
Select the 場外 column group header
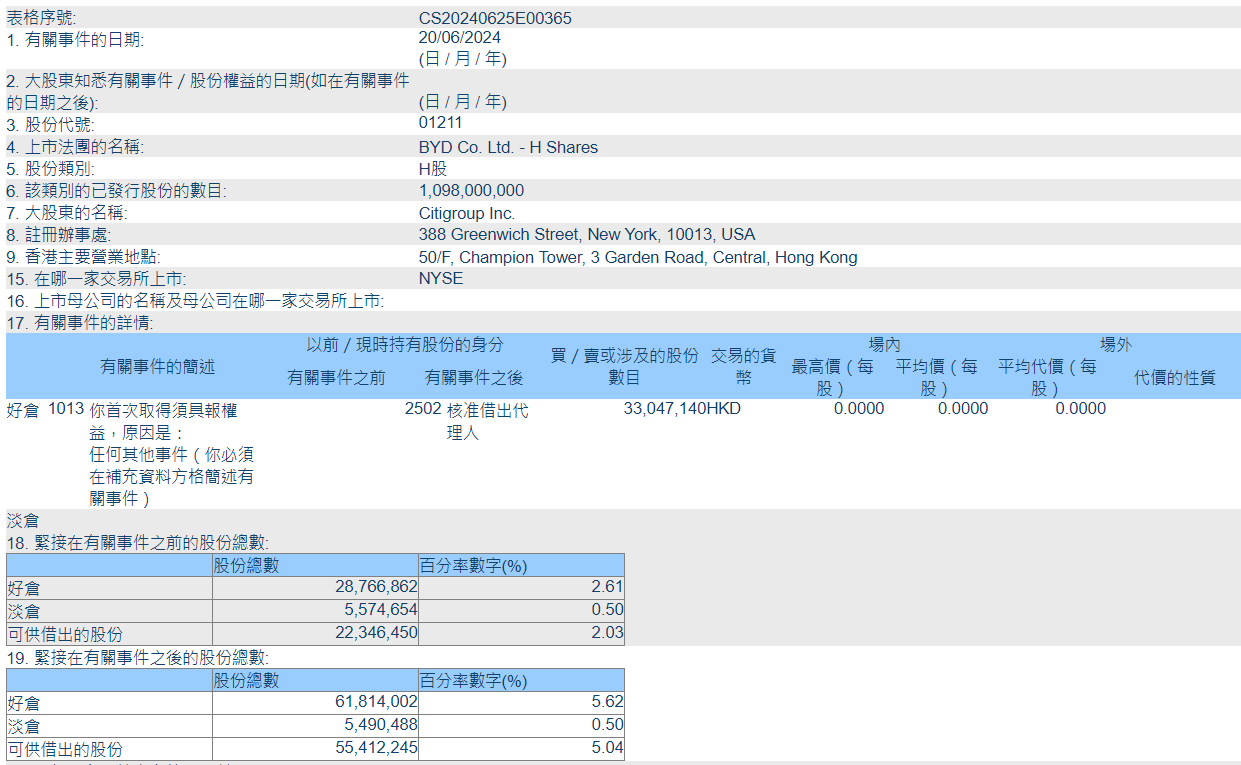click(1116, 345)
